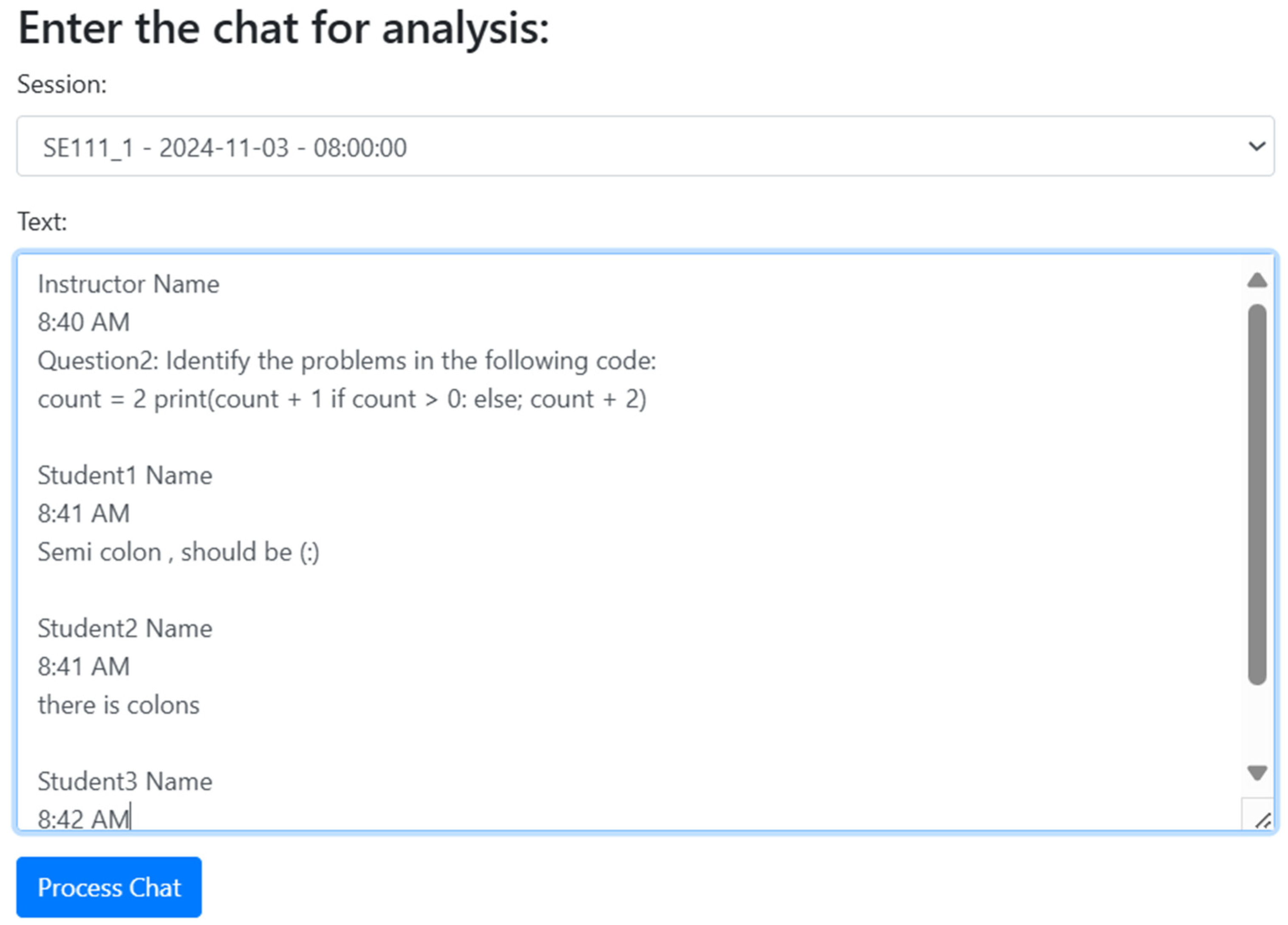The width and height of the screenshot is (1288, 925).
Task: Click the vertical scrollbar thumb in textarea
Action: tap(1257, 494)
